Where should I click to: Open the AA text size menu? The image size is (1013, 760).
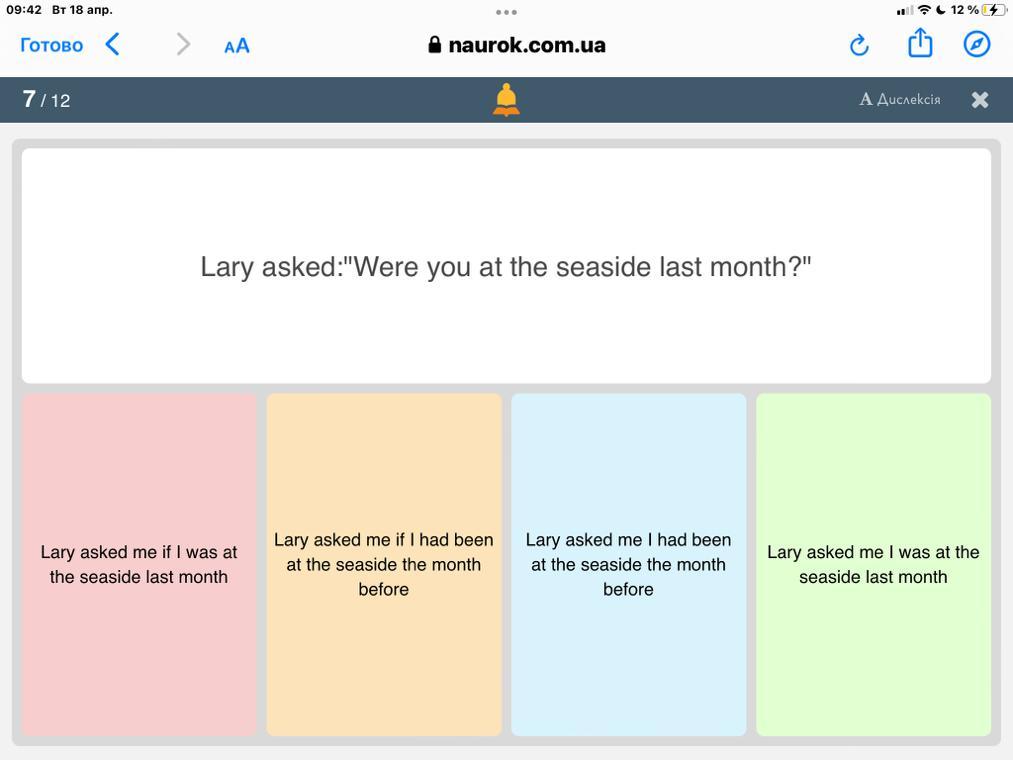[x=237, y=45]
